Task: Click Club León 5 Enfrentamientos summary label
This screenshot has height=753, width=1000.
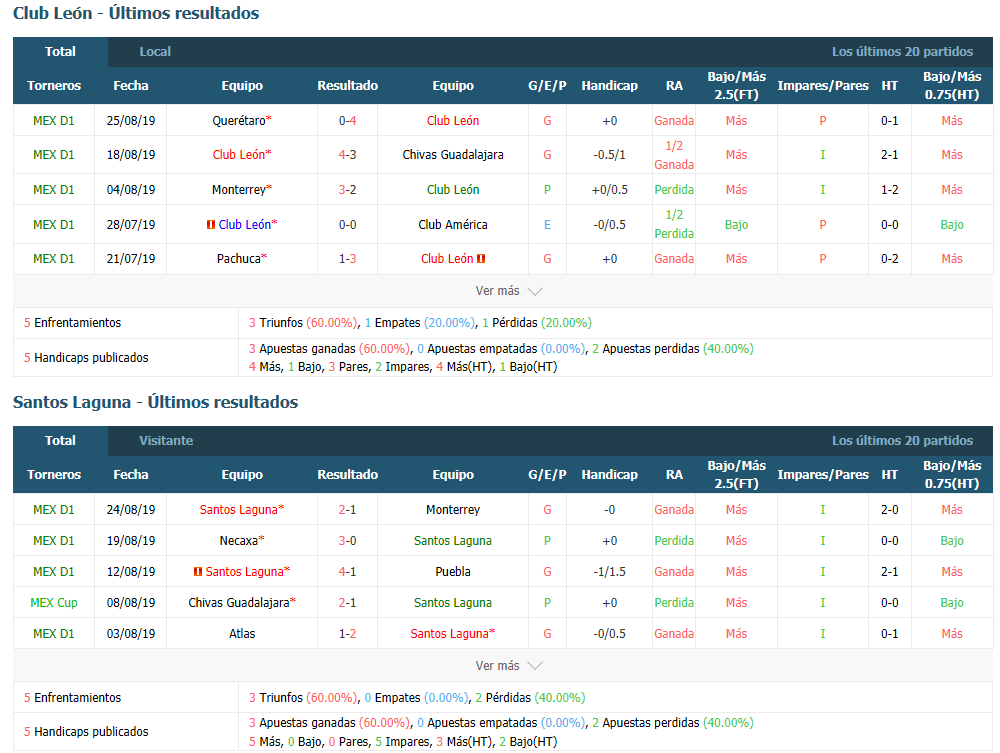Action: [72, 323]
